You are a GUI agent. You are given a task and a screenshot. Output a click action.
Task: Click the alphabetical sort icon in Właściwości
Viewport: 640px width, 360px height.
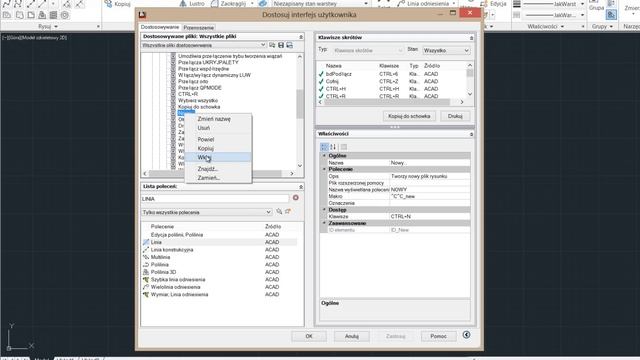333,147
